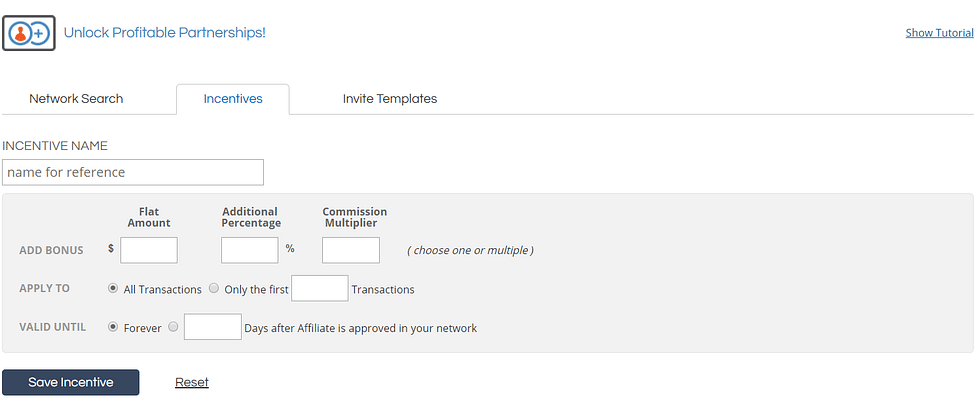Click the first-transactions count field
Image resolution: width=977 pixels, height=410 pixels.
[x=319, y=289]
